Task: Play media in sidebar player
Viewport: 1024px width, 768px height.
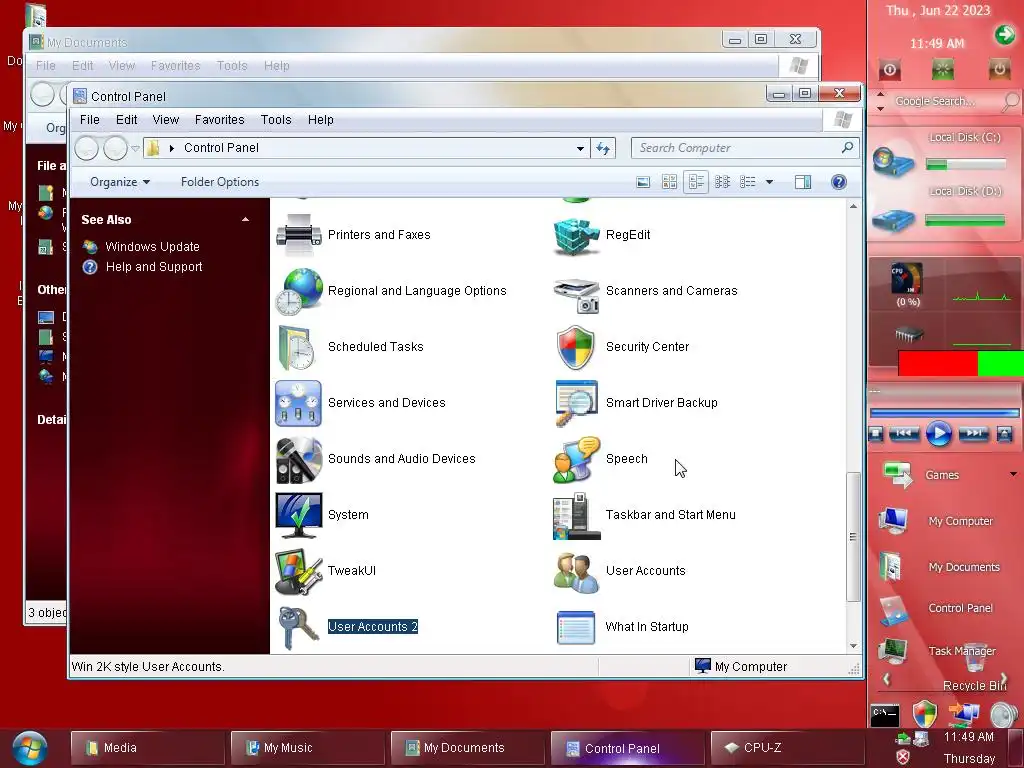Action: (938, 433)
